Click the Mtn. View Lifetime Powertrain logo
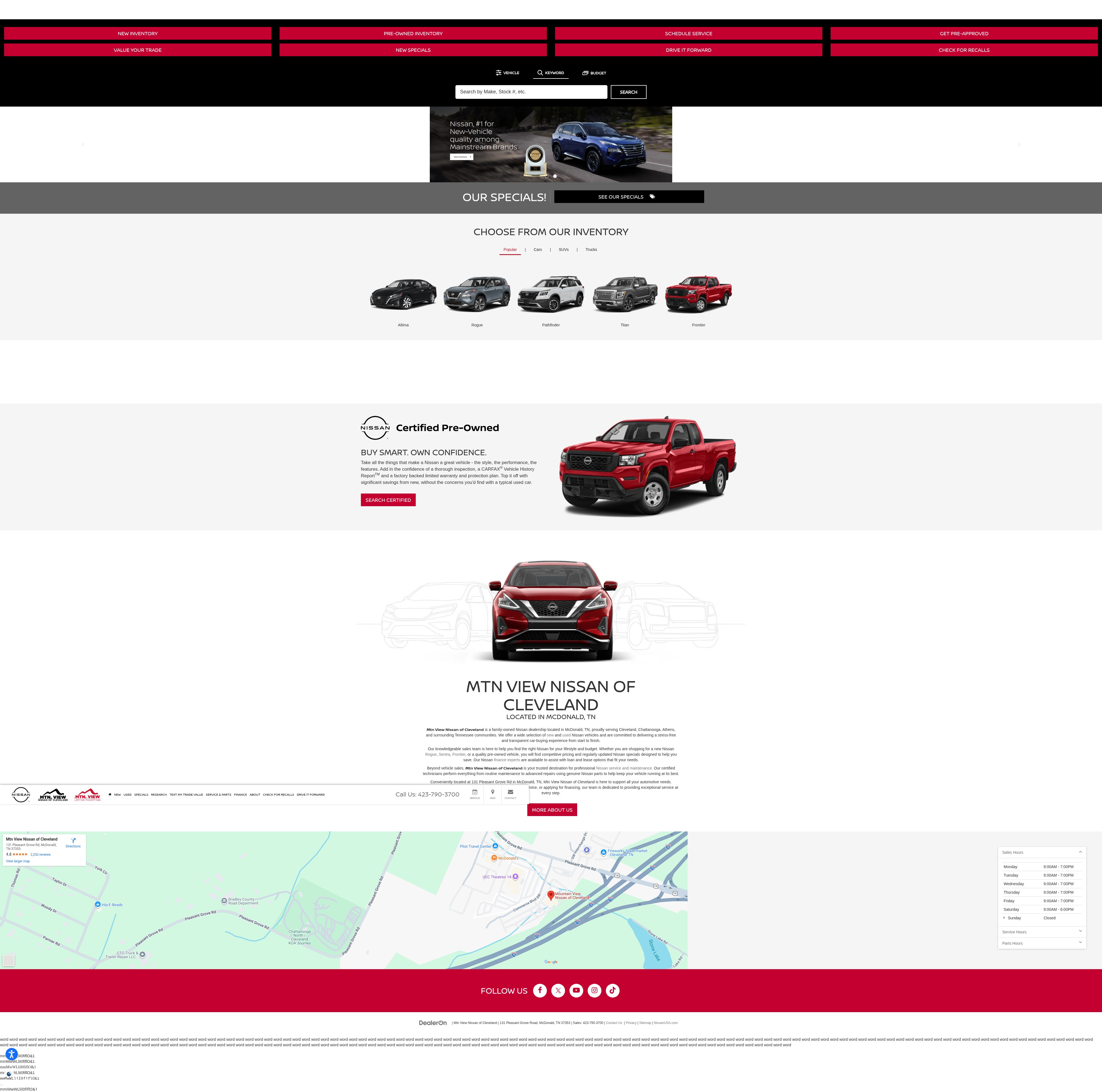1102x1092 pixels. click(87, 795)
